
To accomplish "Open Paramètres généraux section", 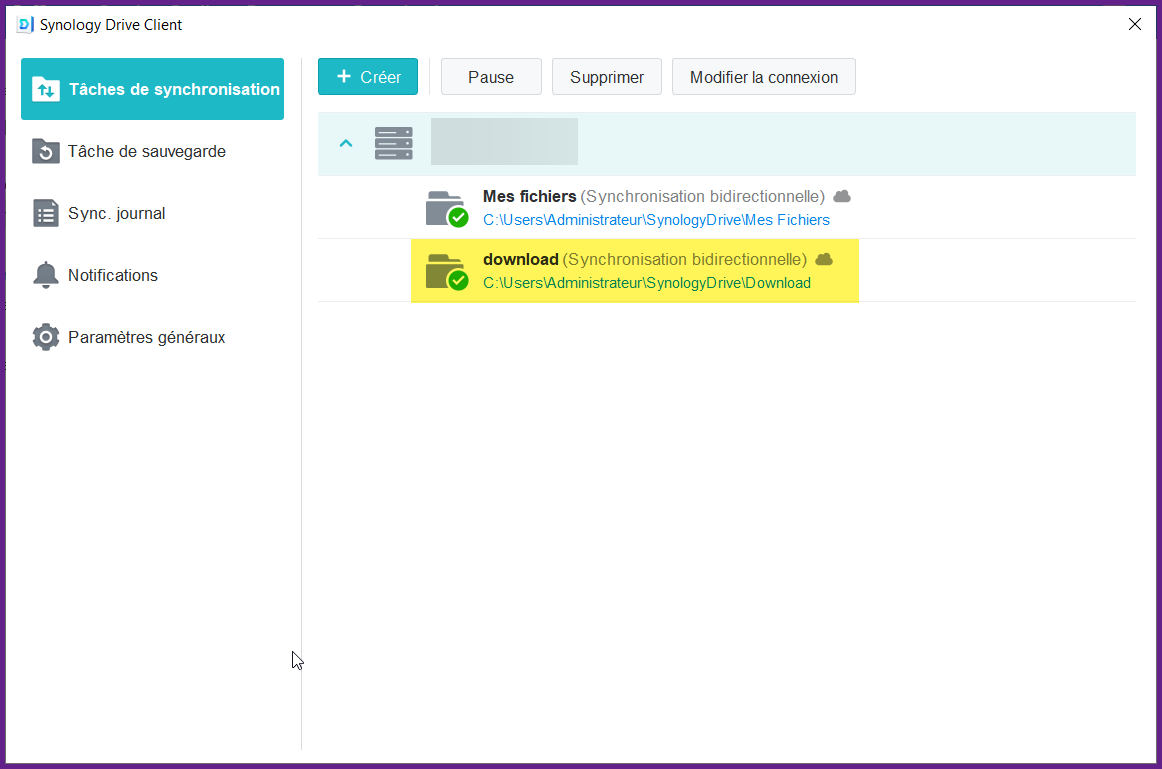I will (x=146, y=338).
